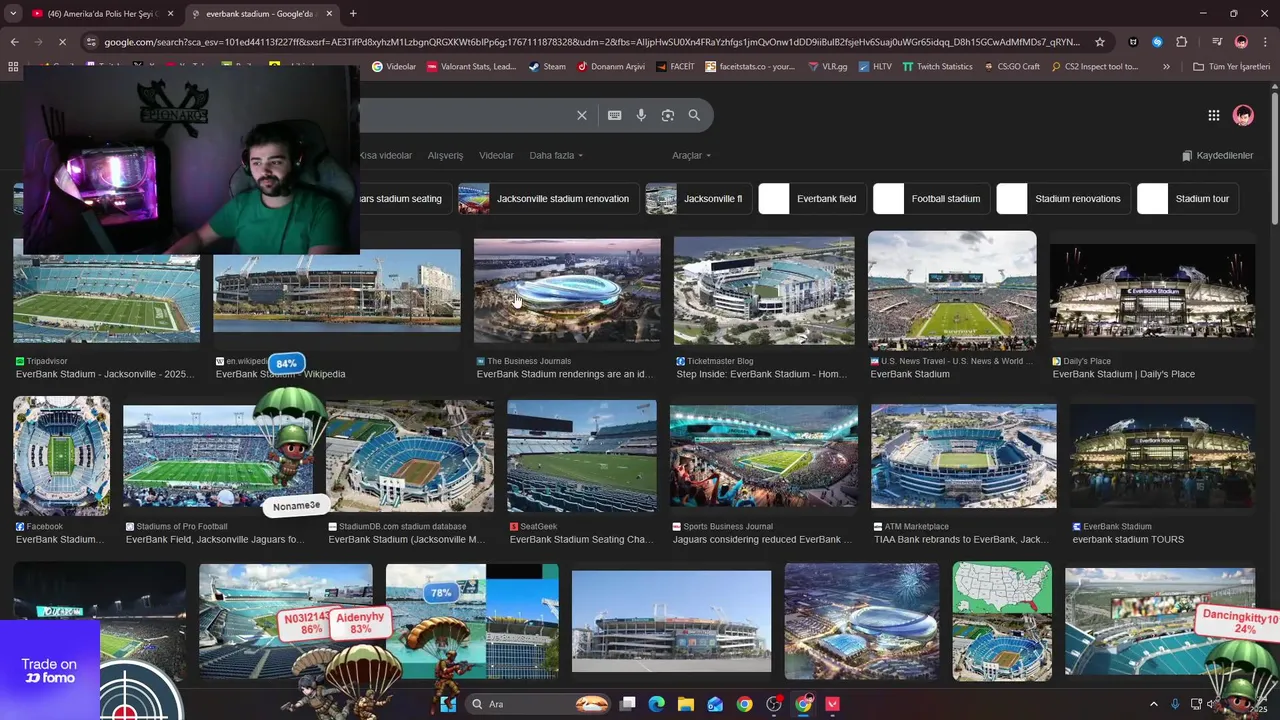Open the SeatGeek seating chart image
Viewport: 1280px width, 720px height.
pos(582,456)
